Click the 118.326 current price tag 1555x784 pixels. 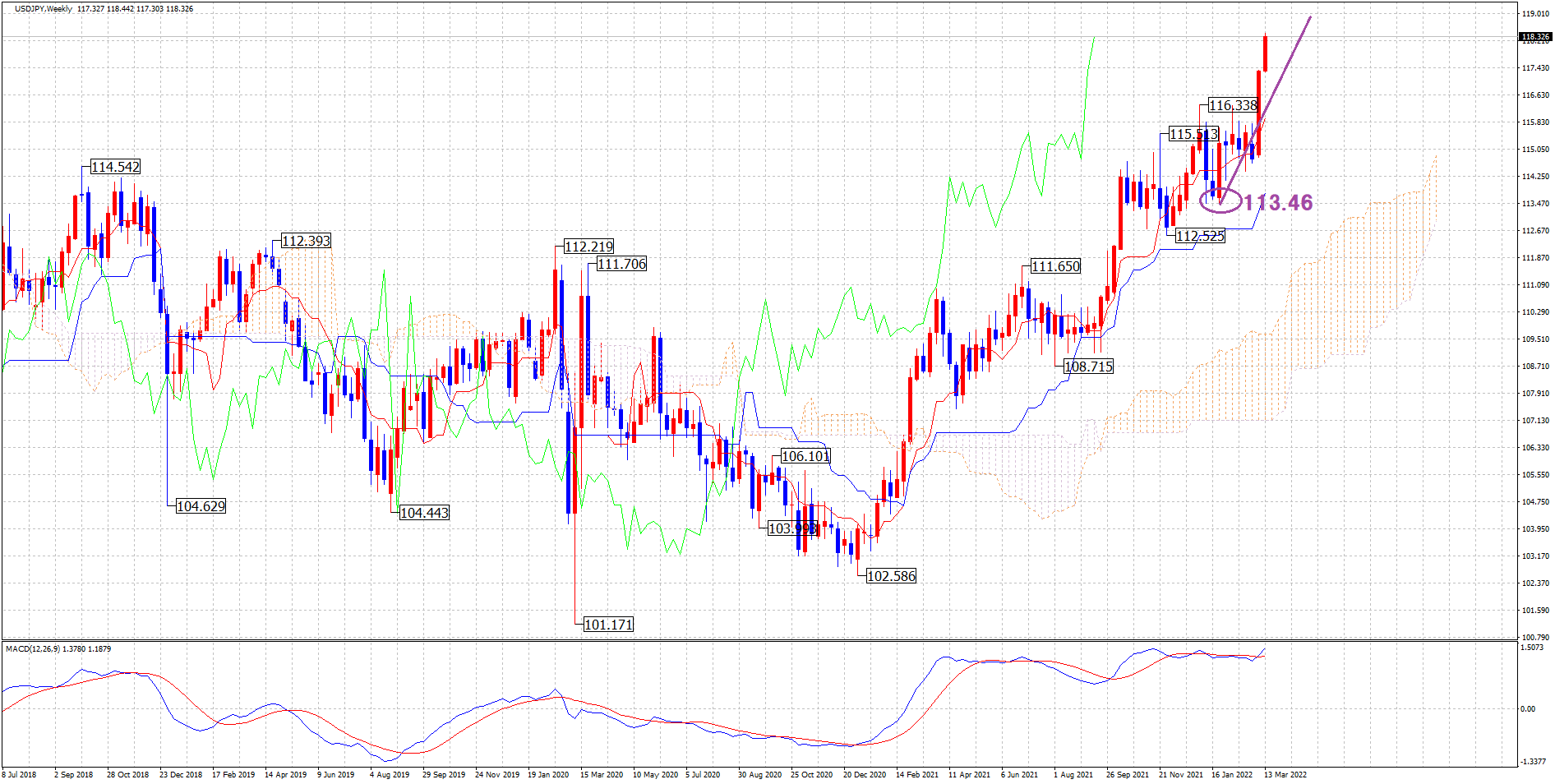(x=1534, y=37)
